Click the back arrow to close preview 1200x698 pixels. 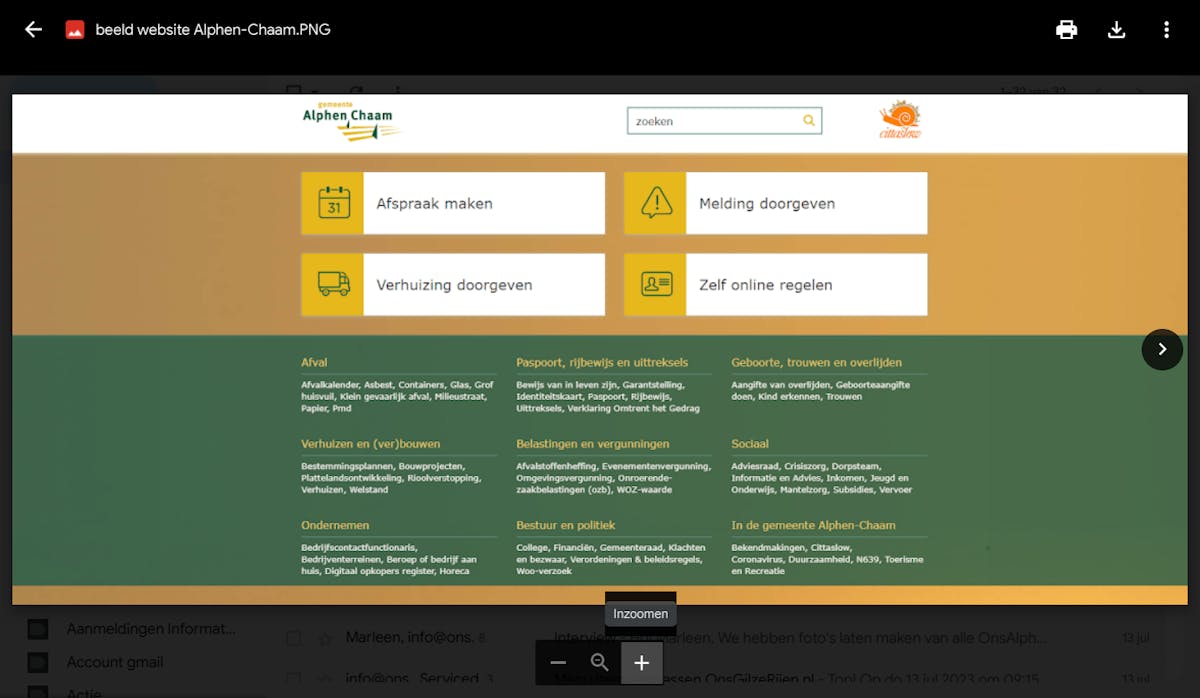(x=33, y=30)
